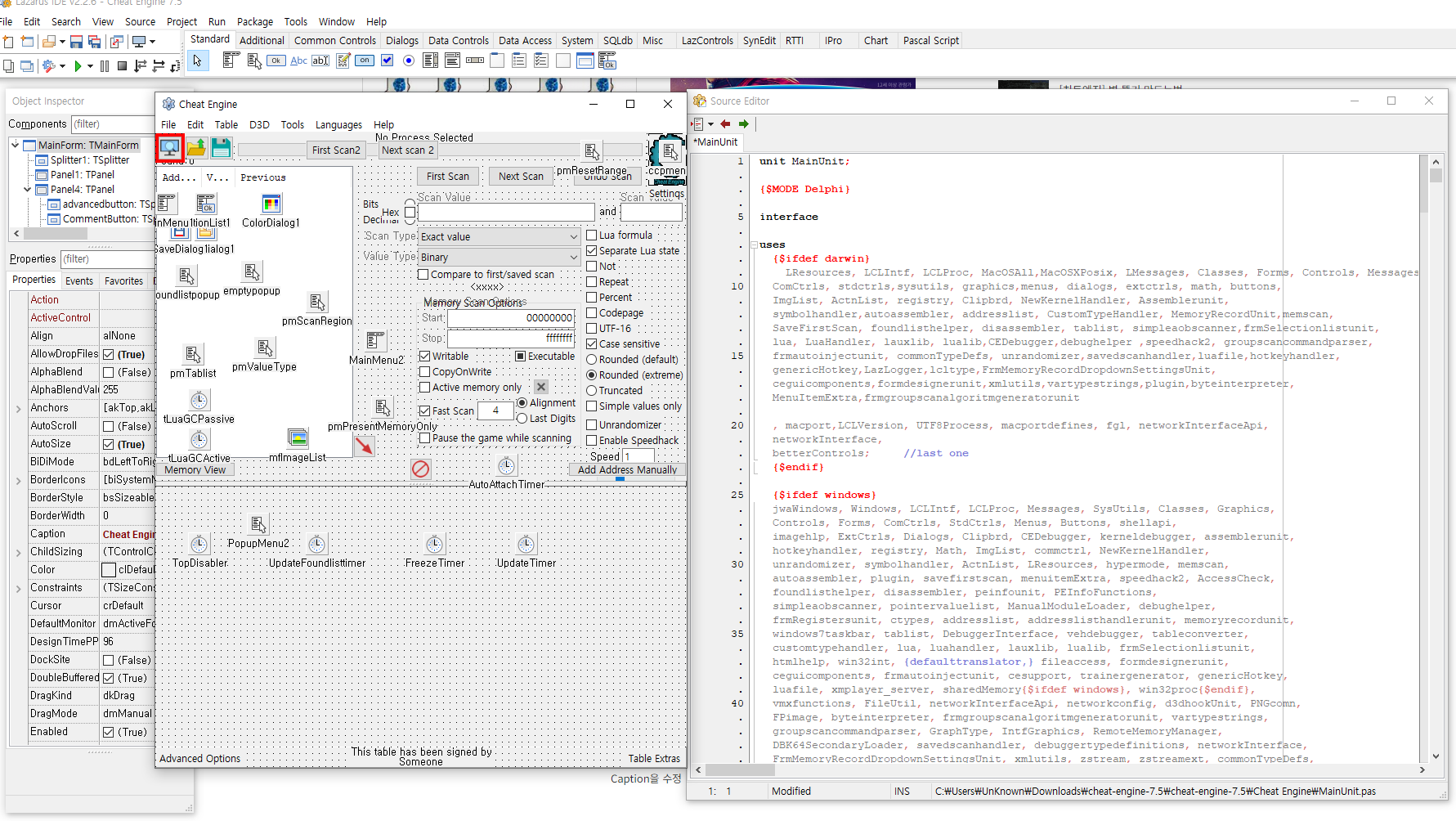This screenshot has width=1456, height=821.
Task: Enable the Lua formula checkbox
Action: [x=592, y=236]
